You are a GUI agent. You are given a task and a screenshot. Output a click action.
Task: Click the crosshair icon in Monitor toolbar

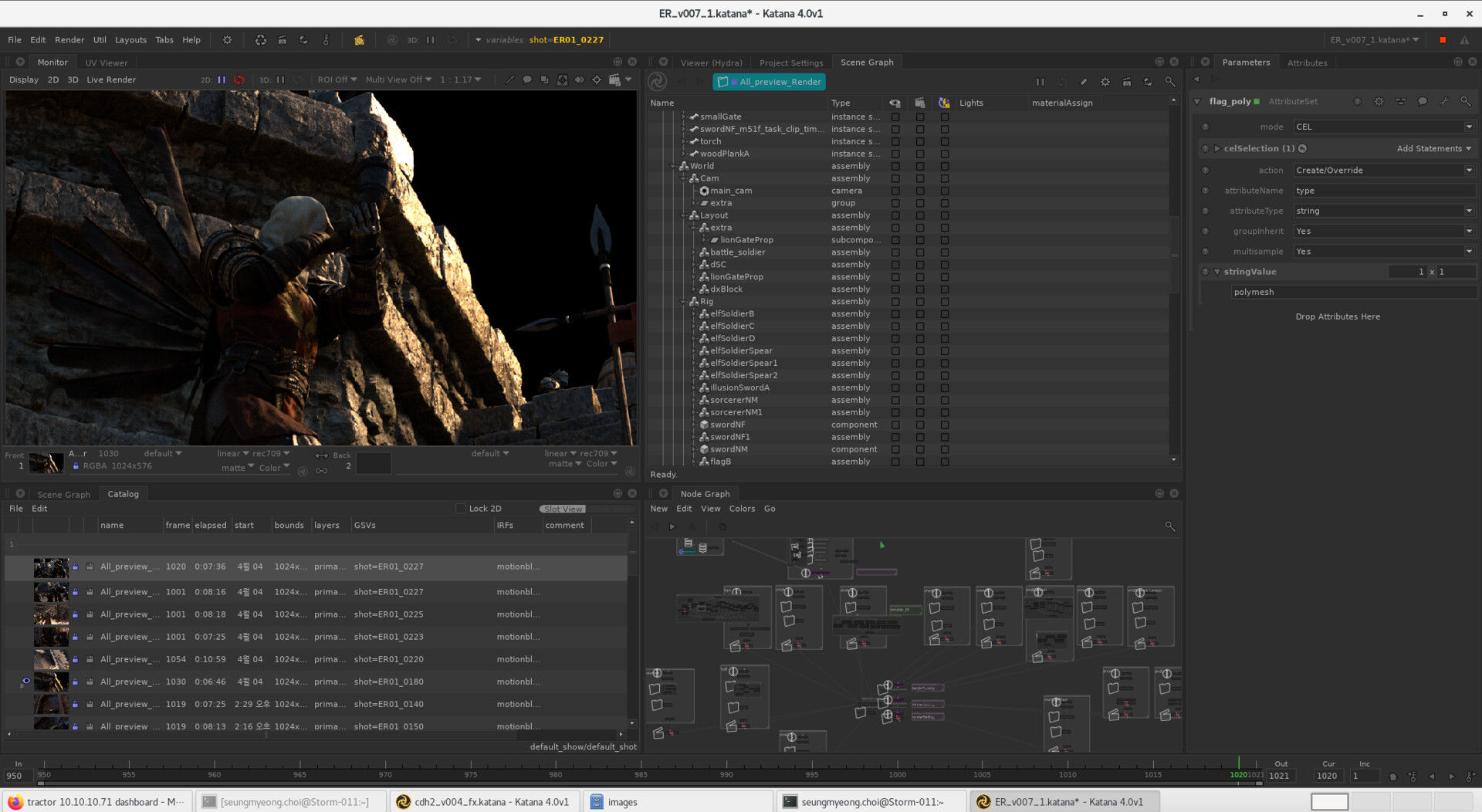597,80
